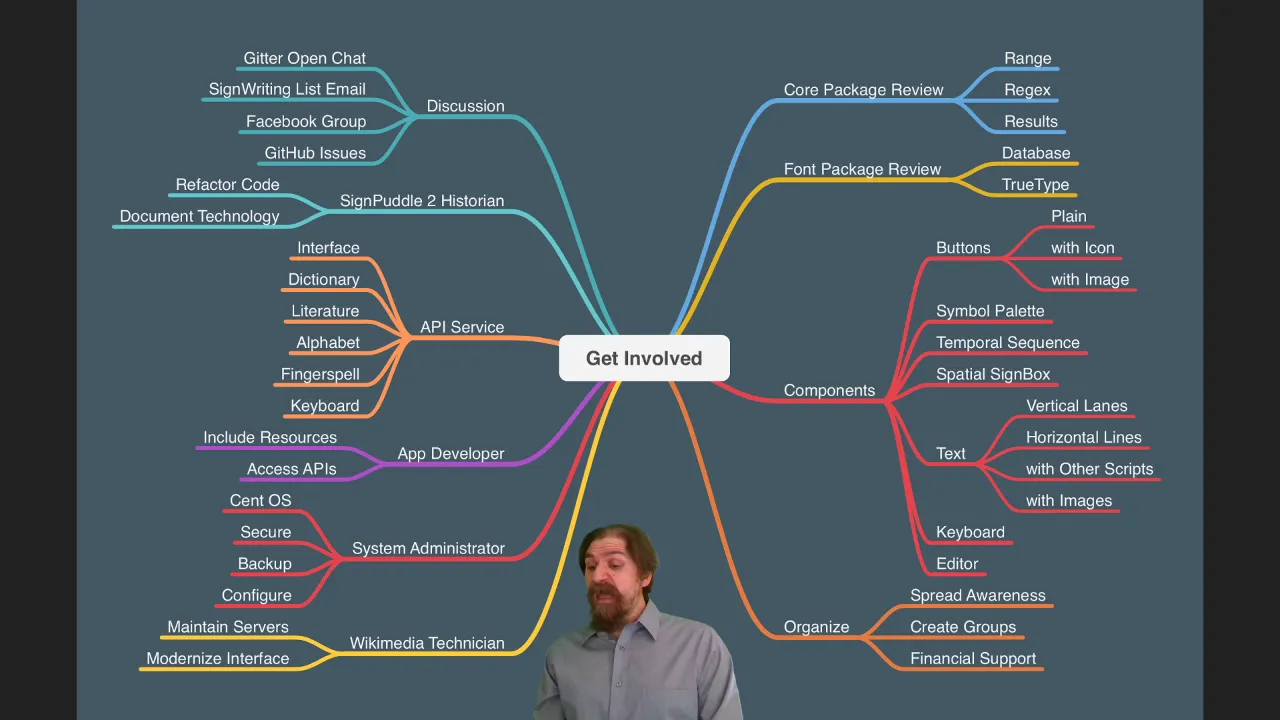
Task: Click the Temporal Sequence node
Action: click(x=1008, y=343)
